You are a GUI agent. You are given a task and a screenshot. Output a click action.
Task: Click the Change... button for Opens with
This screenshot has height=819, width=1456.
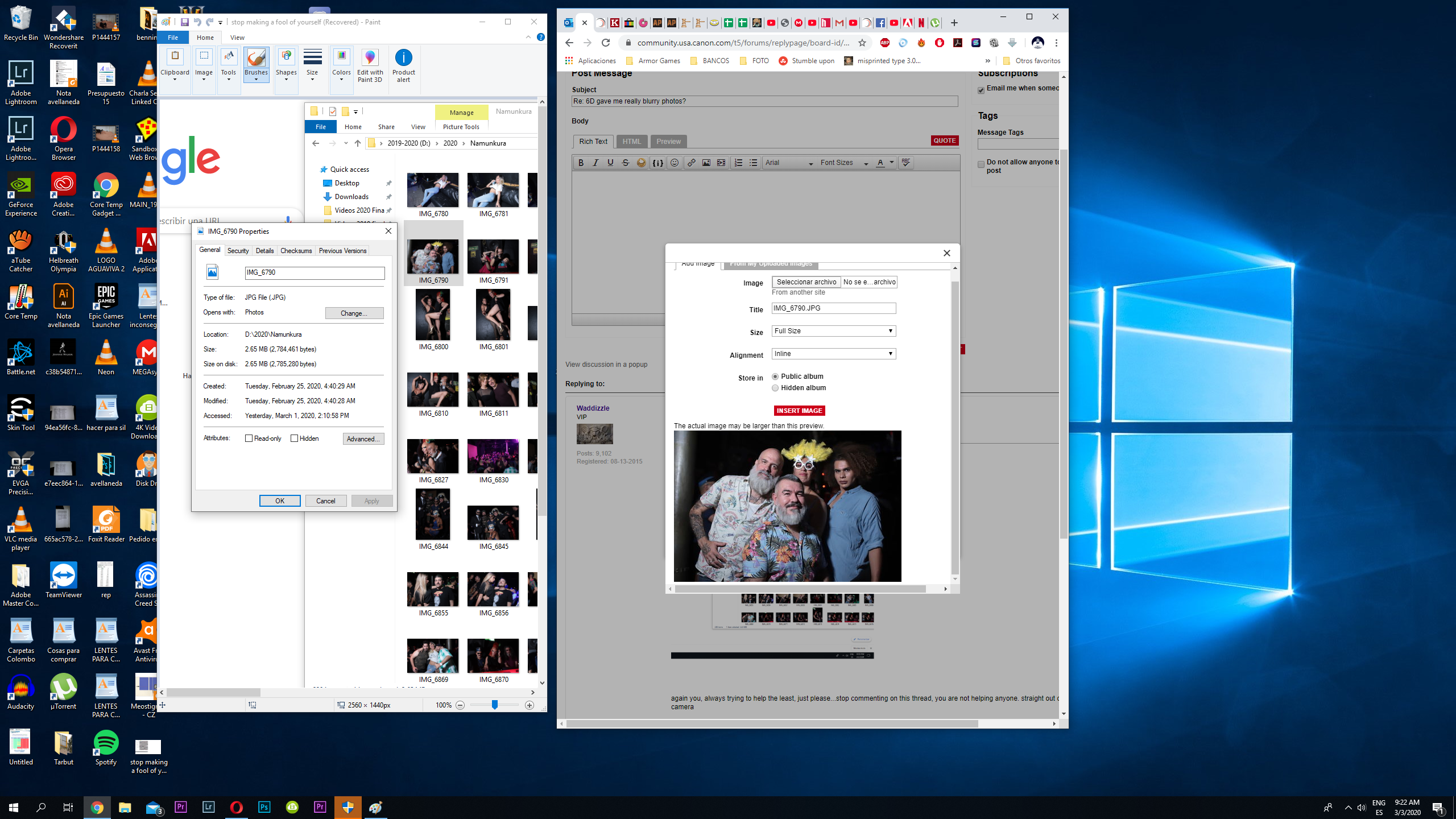[x=354, y=313]
